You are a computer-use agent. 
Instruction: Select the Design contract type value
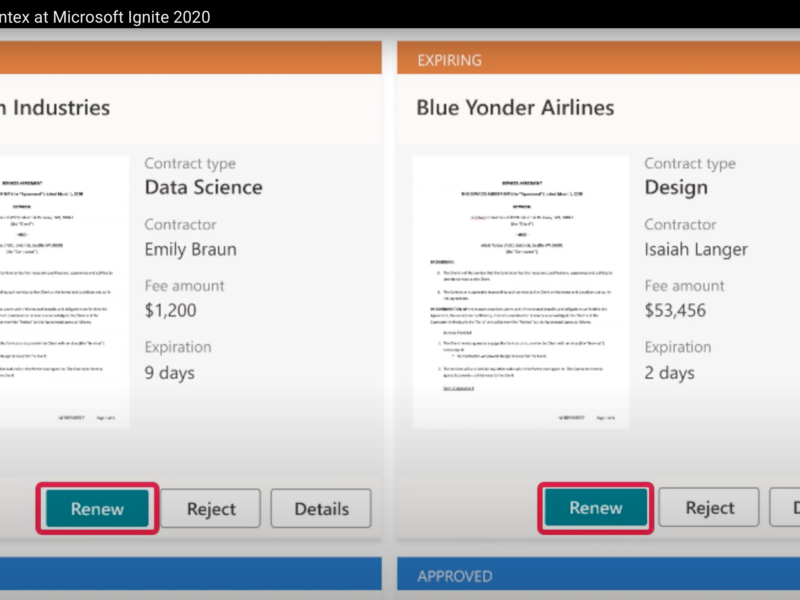point(676,188)
